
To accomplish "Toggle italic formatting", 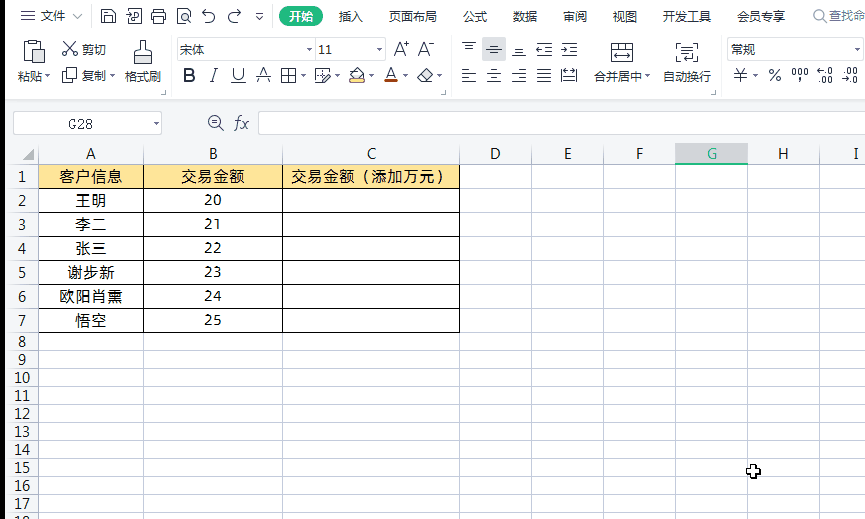I will pyautogui.click(x=214, y=75).
